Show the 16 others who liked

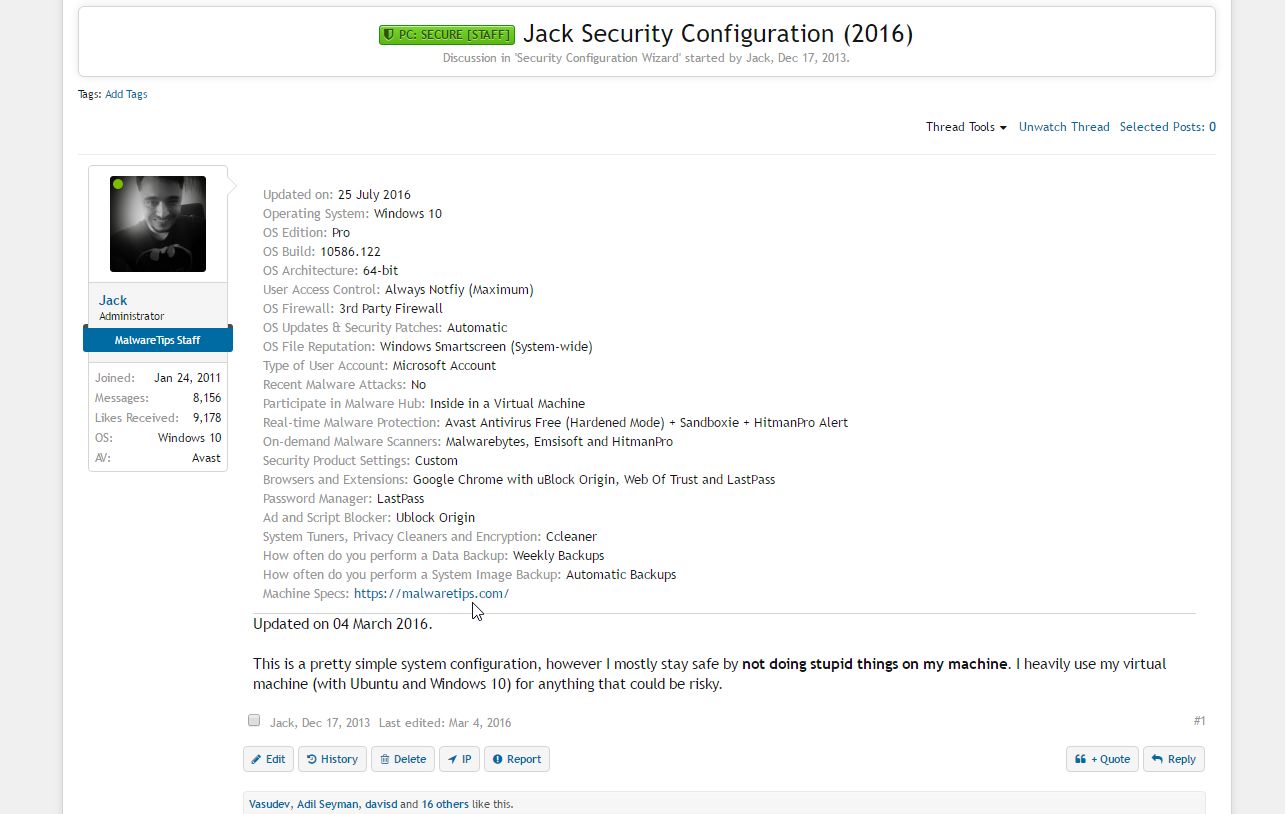pos(444,804)
